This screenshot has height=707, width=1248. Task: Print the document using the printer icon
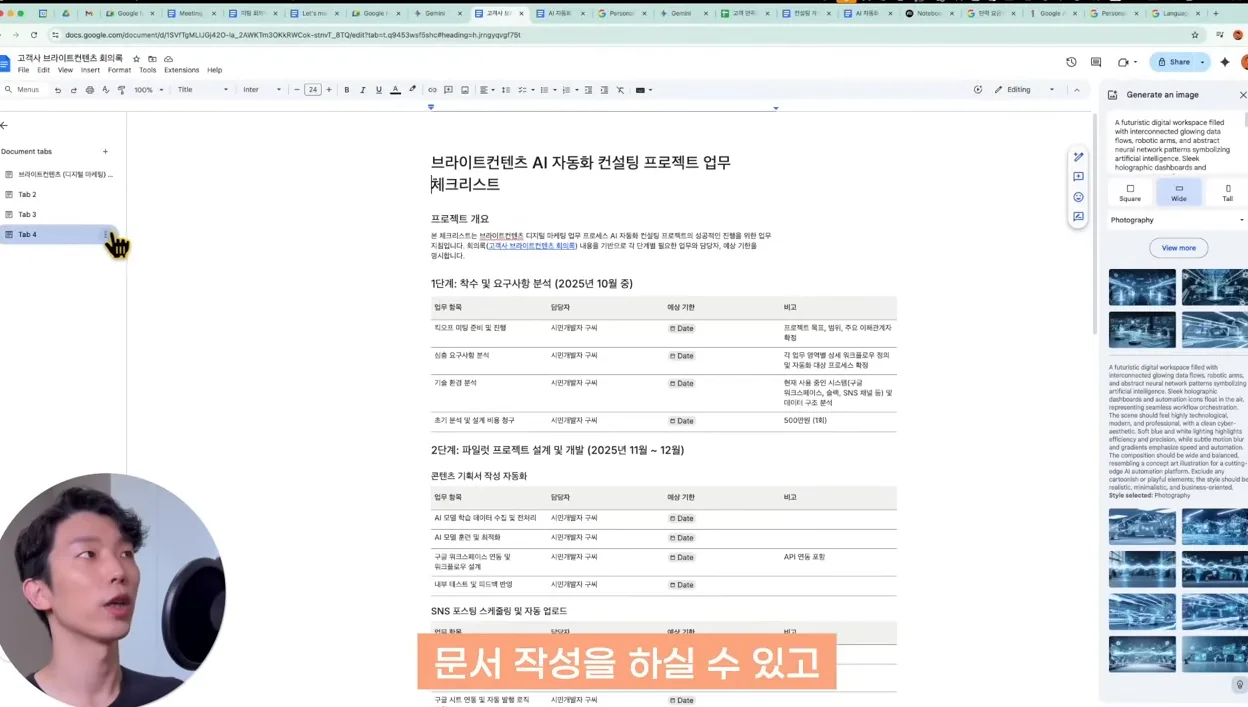[x=89, y=90]
